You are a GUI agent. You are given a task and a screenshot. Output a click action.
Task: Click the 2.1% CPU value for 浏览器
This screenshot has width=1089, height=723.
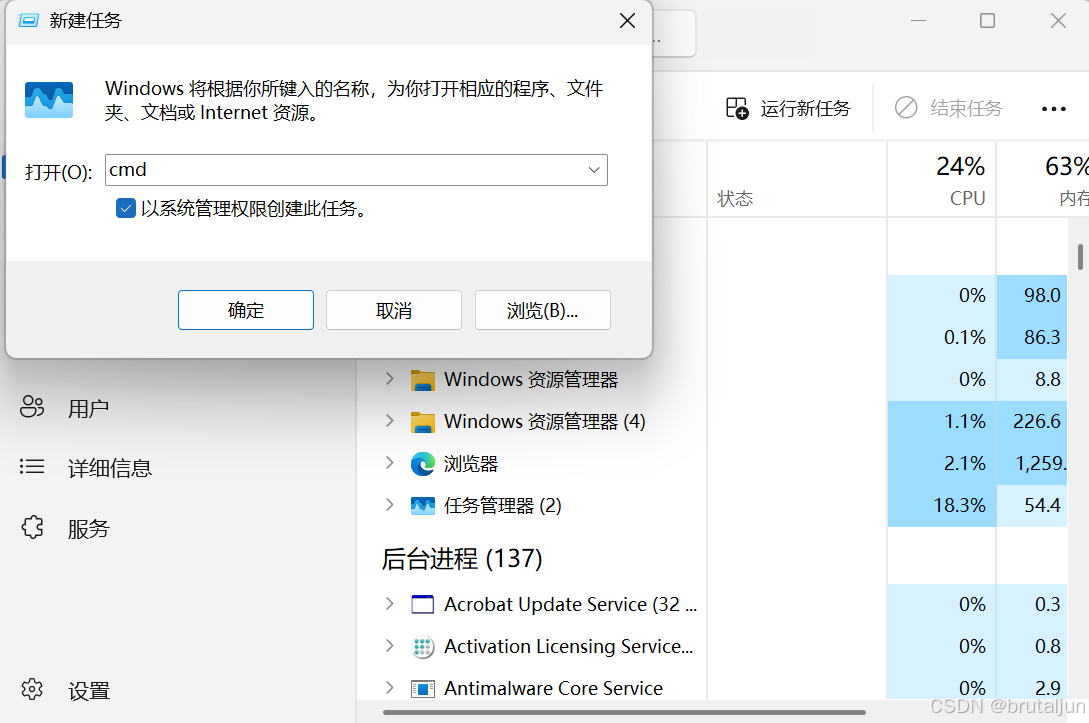(x=965, y=463)
